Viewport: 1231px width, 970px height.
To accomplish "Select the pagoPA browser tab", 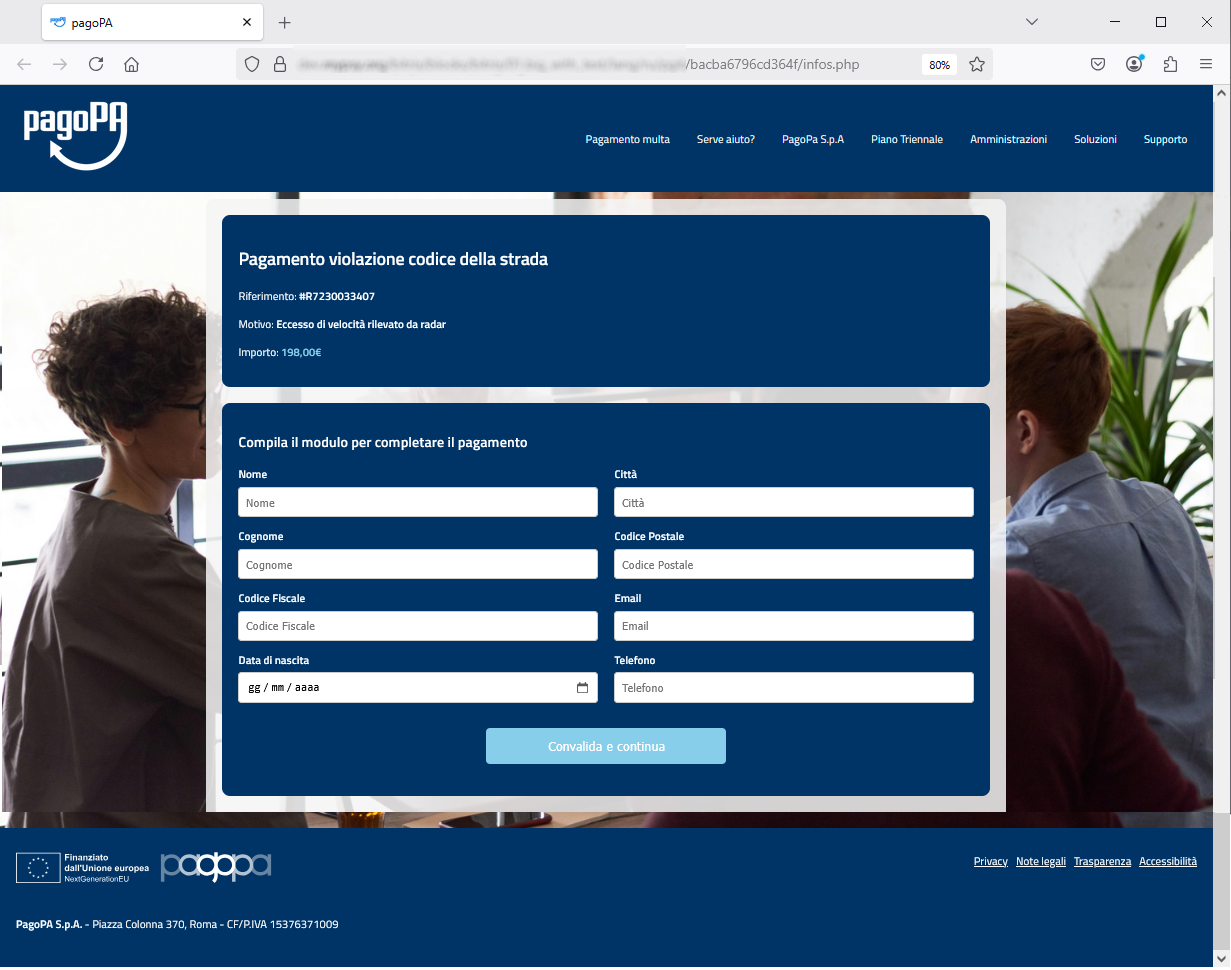I will coord(152,22).
